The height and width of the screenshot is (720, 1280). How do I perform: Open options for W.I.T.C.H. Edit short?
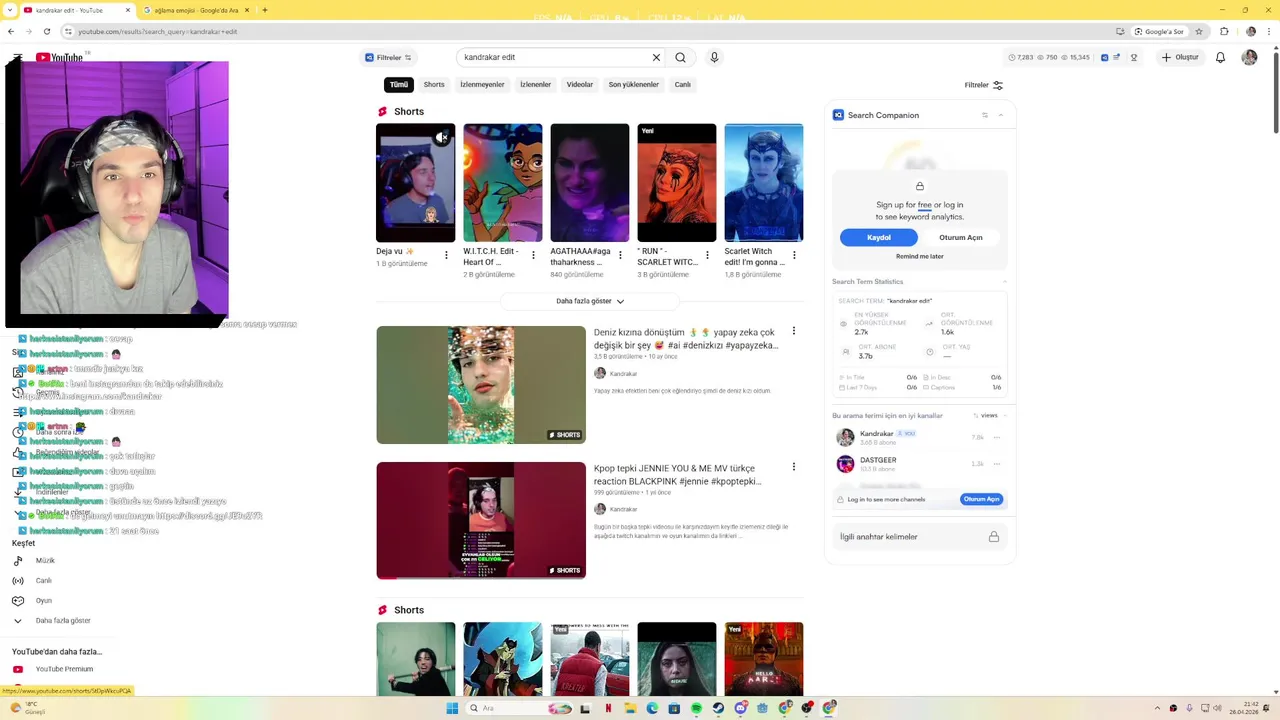click(533, 255)
